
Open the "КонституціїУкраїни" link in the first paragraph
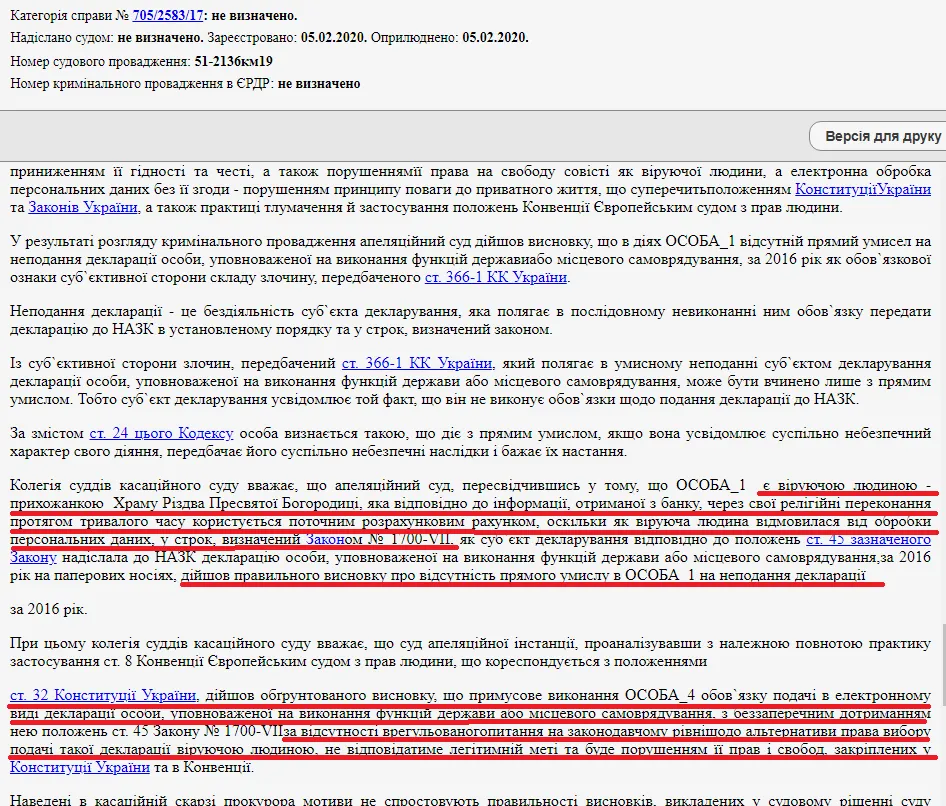point(862,189)
